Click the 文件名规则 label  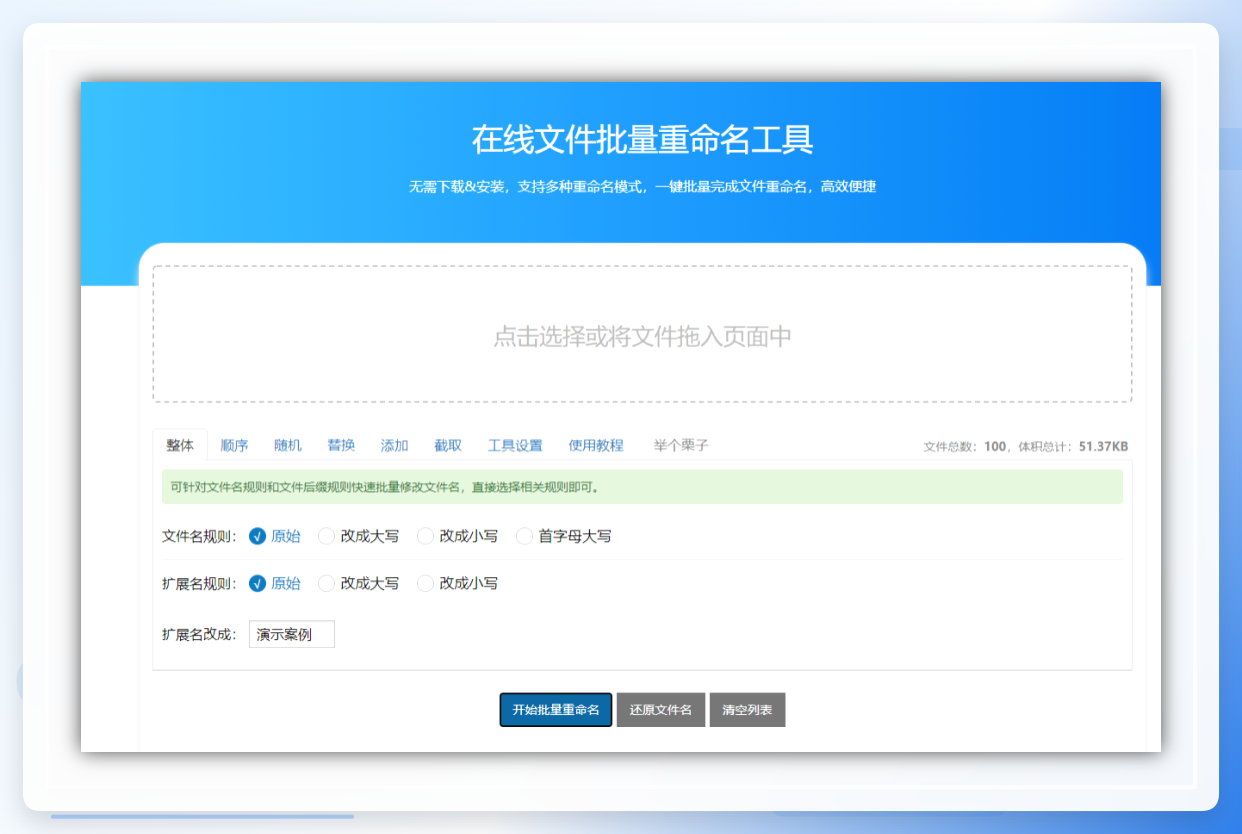(199, 536)
